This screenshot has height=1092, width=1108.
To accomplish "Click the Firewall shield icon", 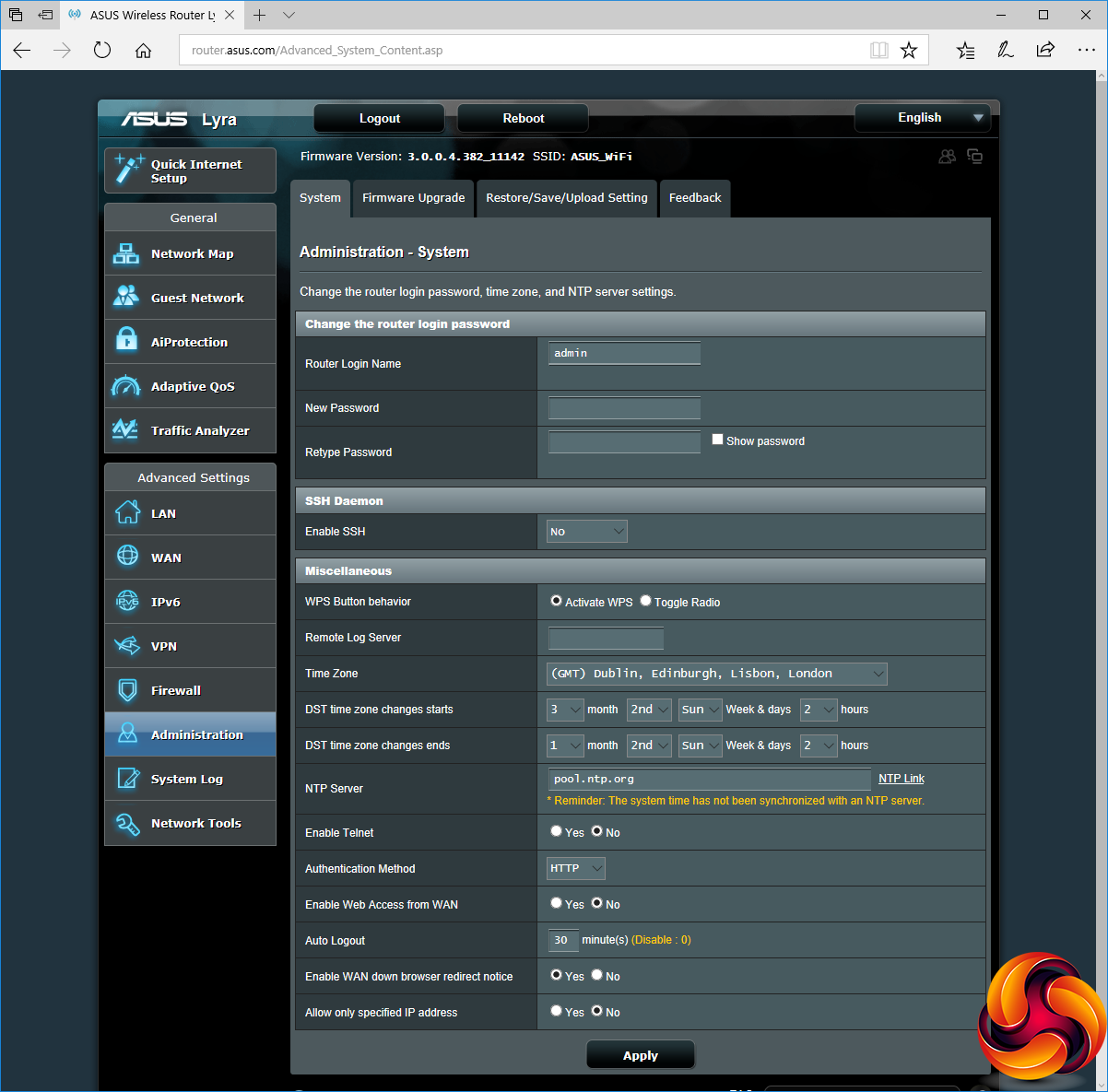I will [x=126, y=690].
